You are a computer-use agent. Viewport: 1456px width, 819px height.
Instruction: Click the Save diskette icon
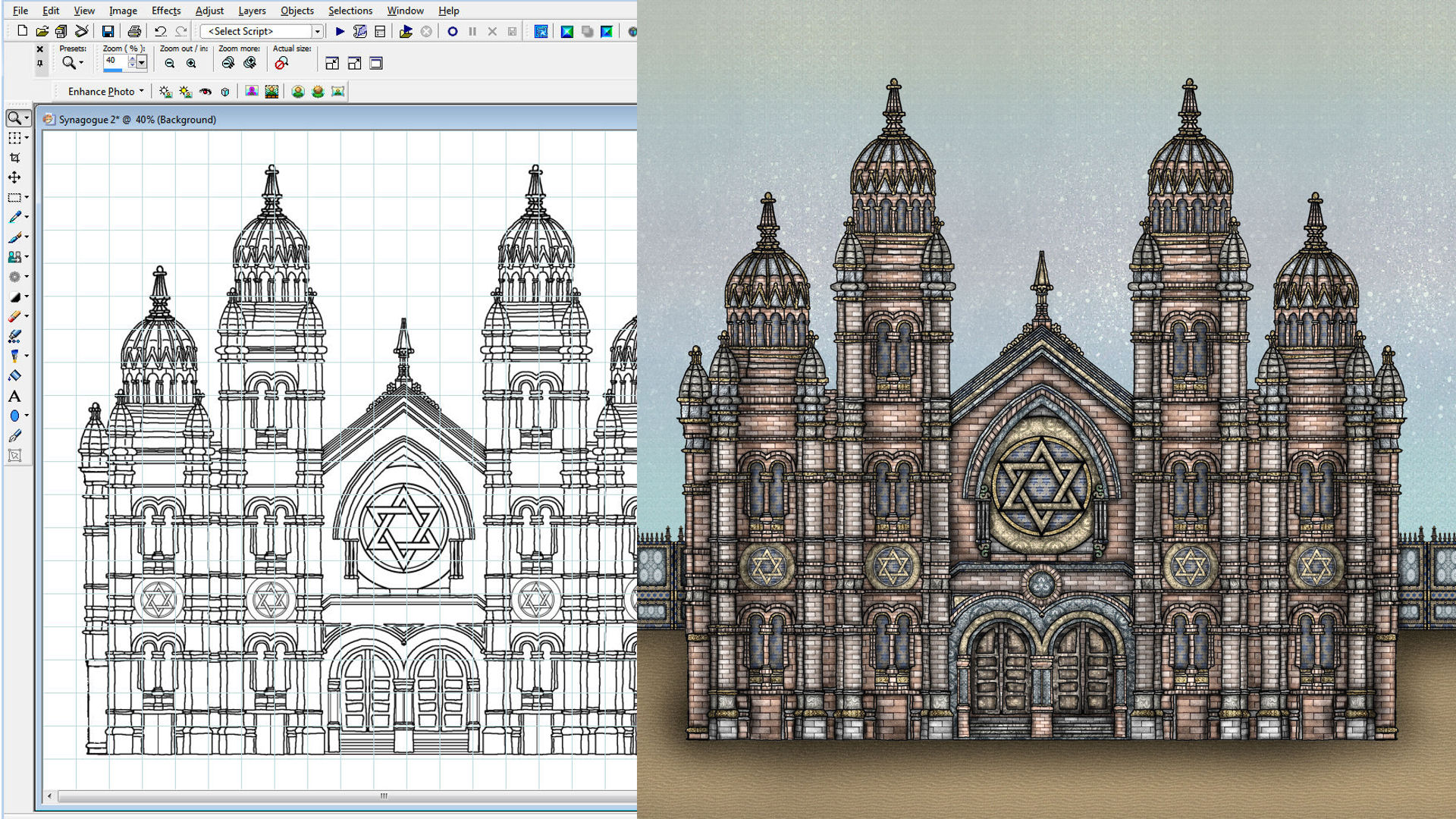pos(108,31)
